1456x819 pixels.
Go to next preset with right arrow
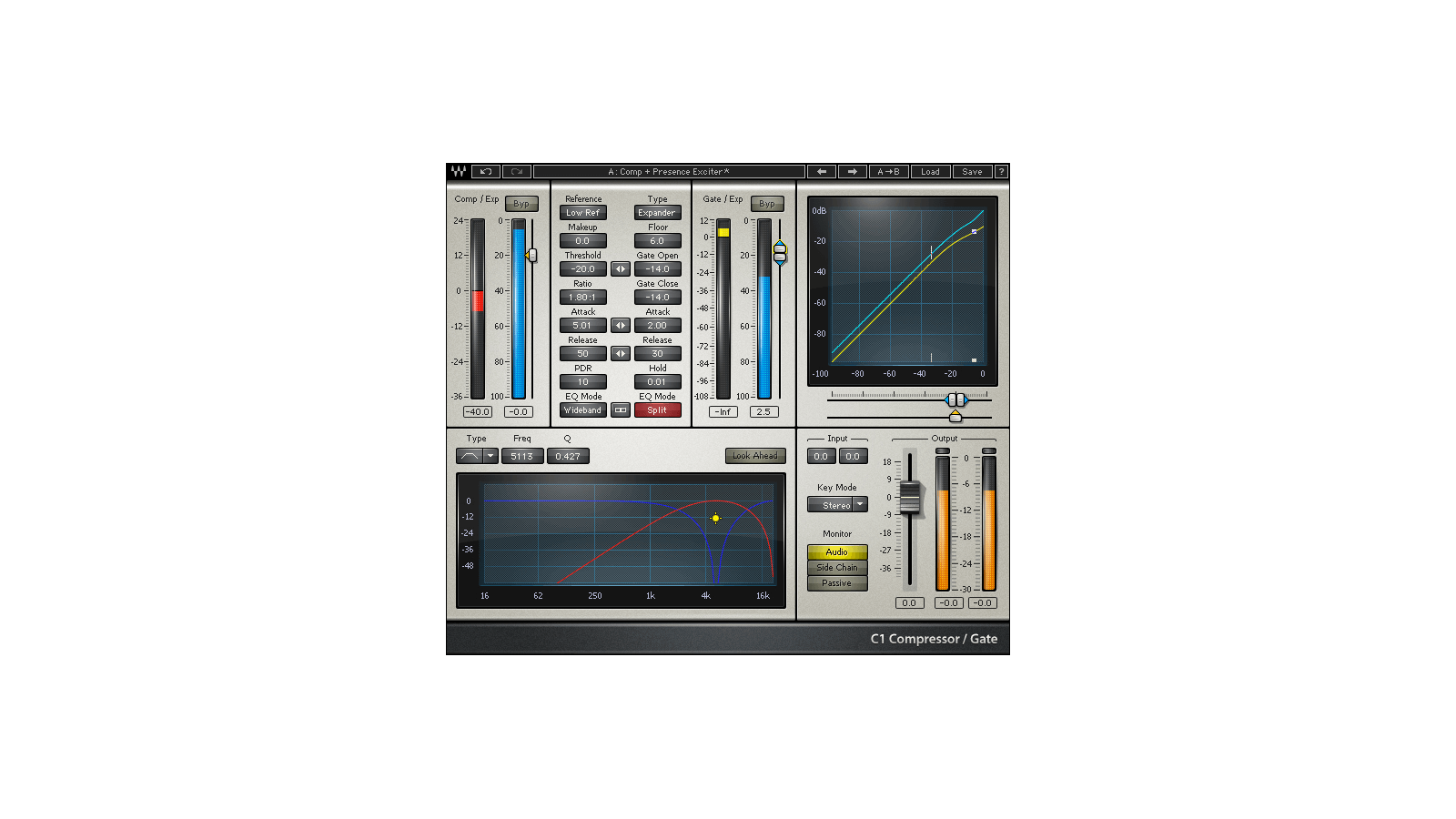click(x=853, y=171)
